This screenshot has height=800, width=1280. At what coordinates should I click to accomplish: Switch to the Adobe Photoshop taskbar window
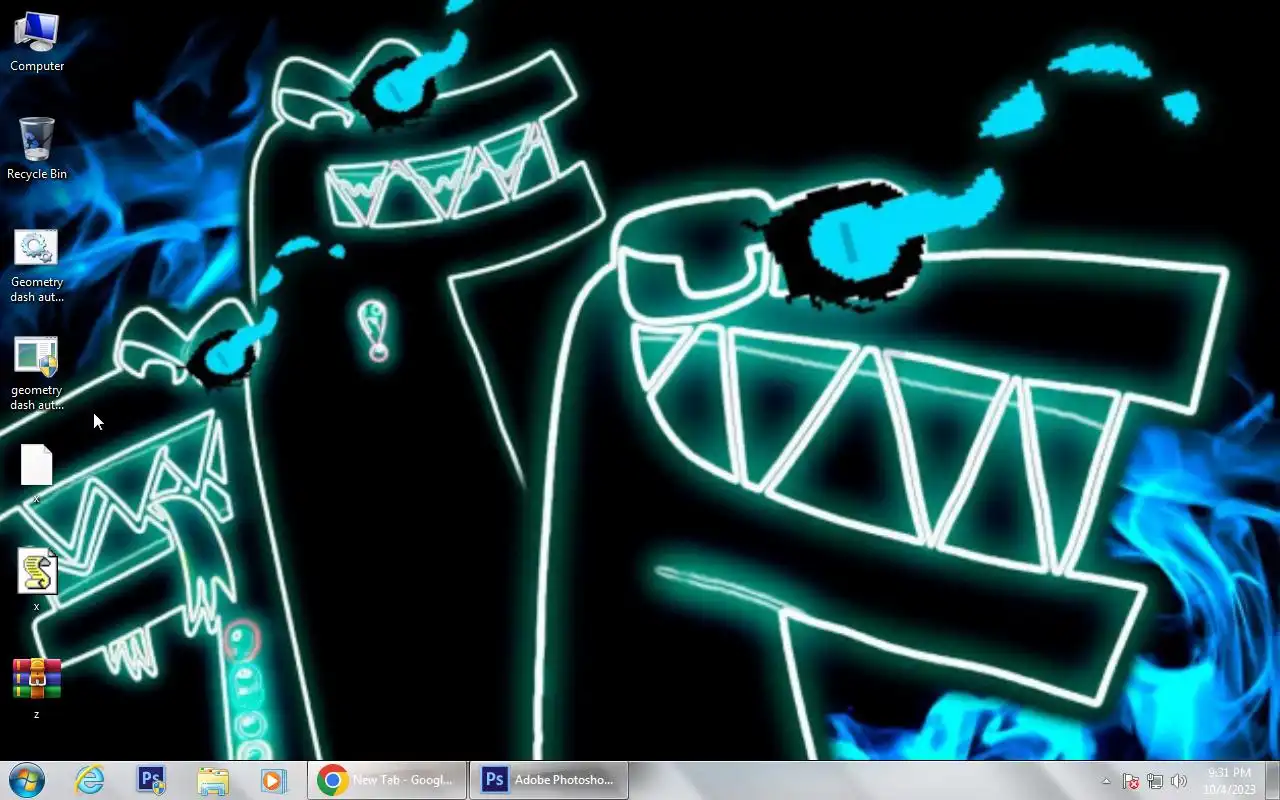[549, 780]
